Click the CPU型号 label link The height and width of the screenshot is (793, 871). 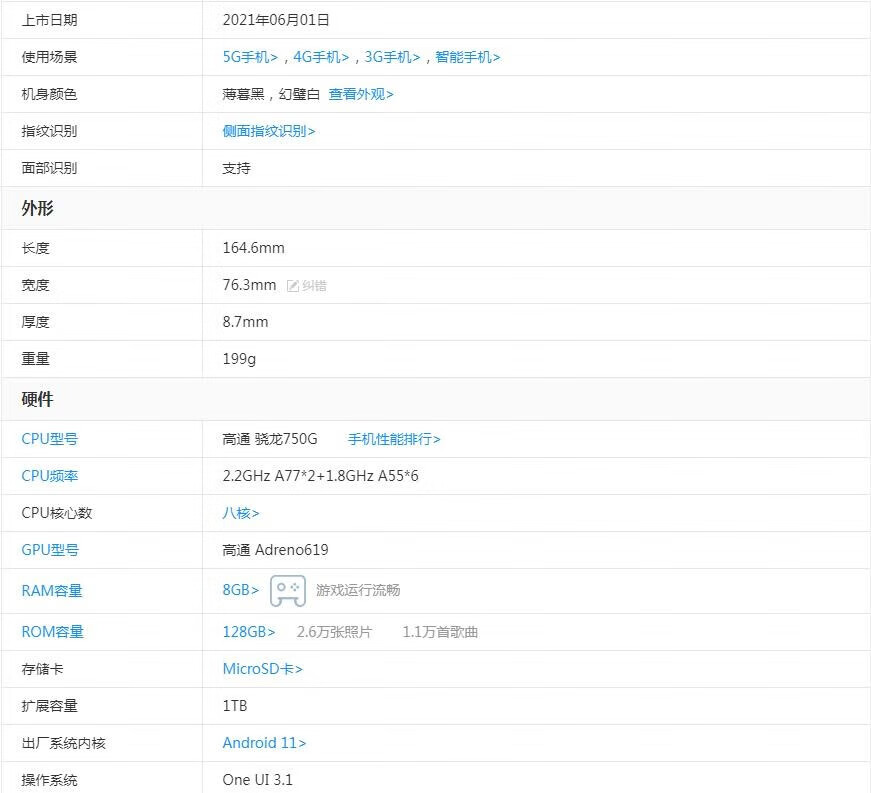(49, 439)
